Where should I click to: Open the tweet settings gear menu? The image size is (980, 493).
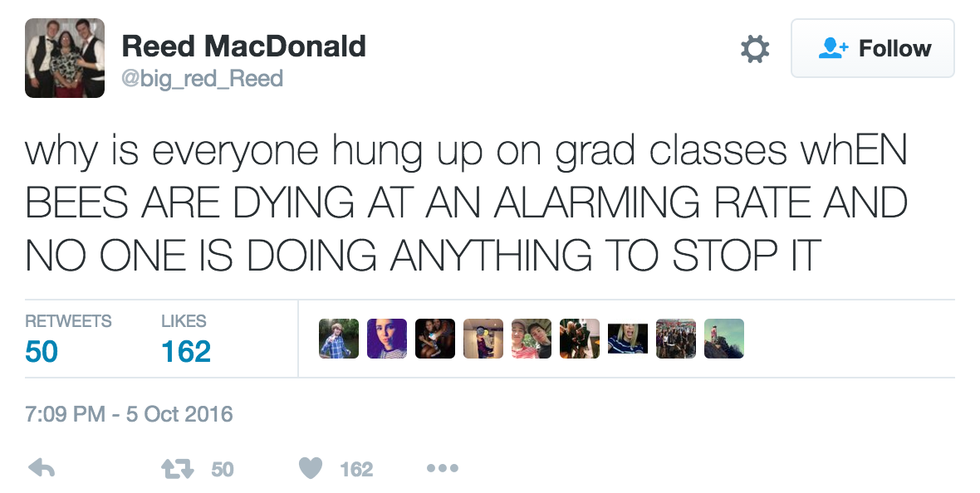(754, 48)
